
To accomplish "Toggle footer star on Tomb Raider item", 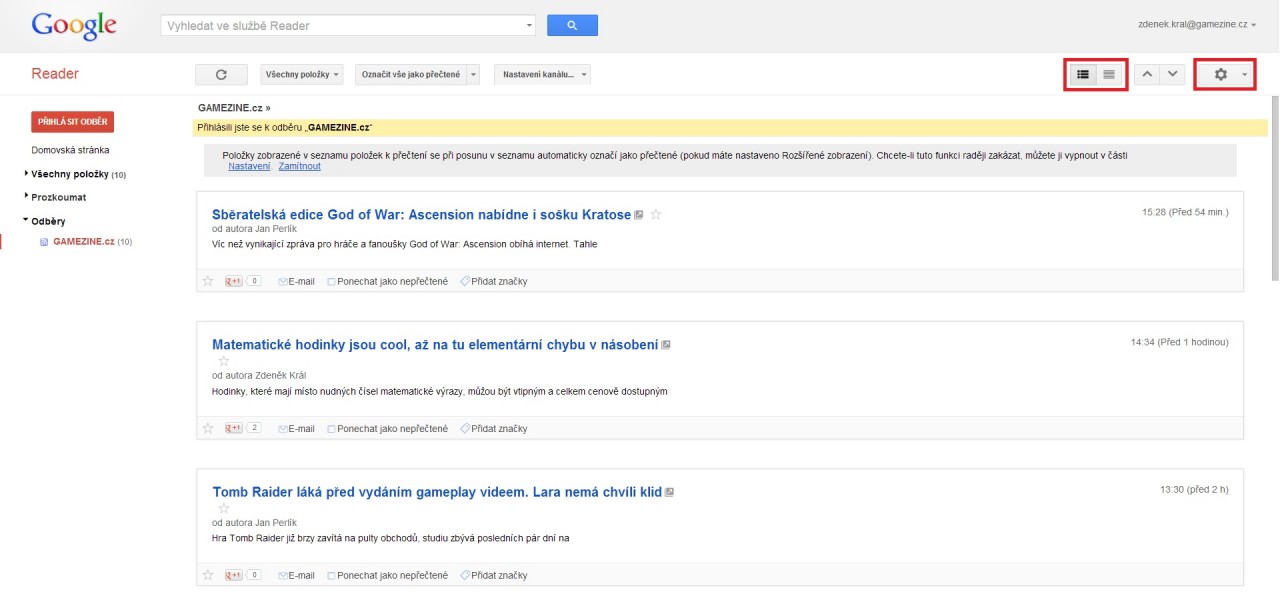I will [x=208, y=575].
